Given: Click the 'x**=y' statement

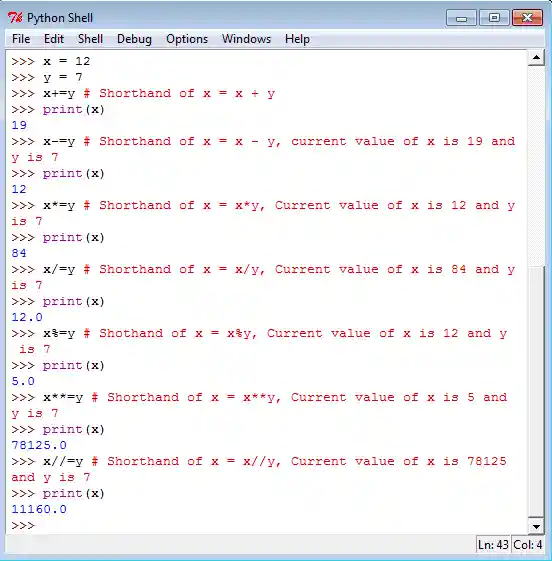Looking at the screenshot, I should (63, 397).
